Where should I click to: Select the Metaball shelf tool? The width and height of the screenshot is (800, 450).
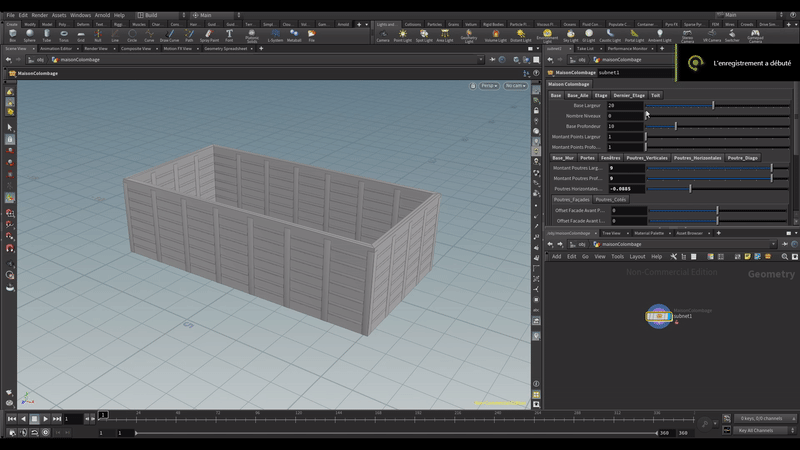(x=294, y=35)
